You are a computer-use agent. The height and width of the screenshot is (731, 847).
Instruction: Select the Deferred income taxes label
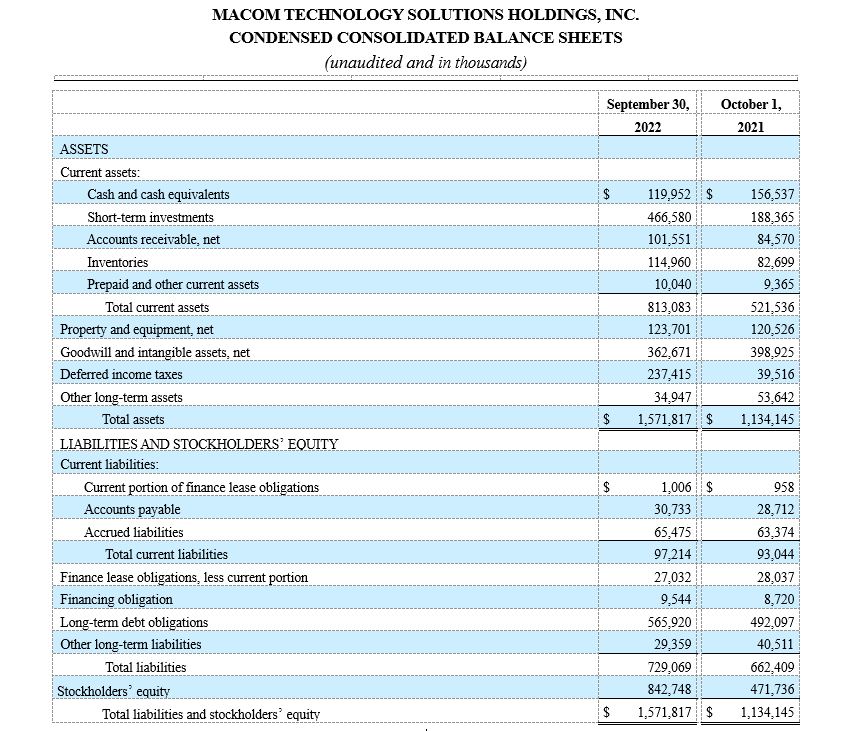click(121, 374)
